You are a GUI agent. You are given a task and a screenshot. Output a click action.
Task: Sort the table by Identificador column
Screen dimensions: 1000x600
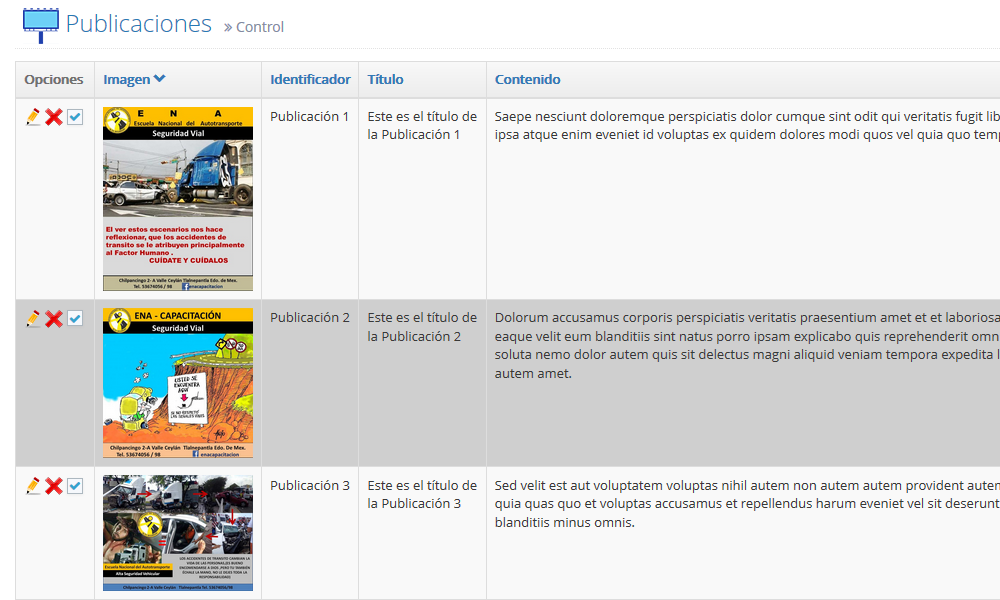pyautogui.click(x=310, y=79)
